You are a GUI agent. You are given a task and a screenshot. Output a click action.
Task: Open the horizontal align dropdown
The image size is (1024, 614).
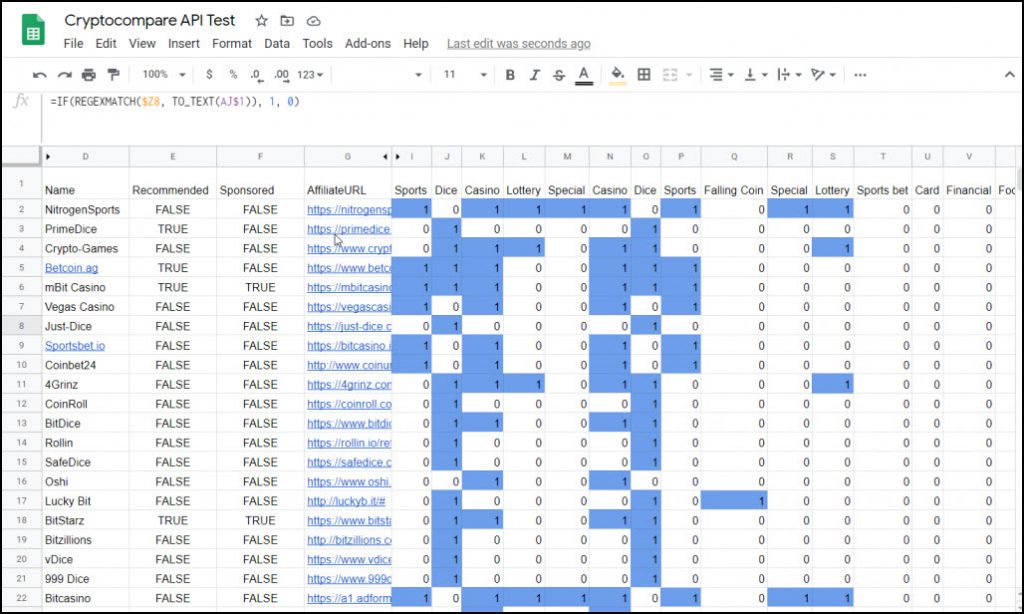point(721,75)
